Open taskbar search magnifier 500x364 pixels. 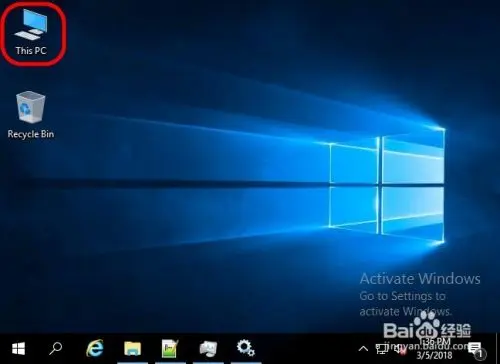pyautogui.click(x=56, y=349)
